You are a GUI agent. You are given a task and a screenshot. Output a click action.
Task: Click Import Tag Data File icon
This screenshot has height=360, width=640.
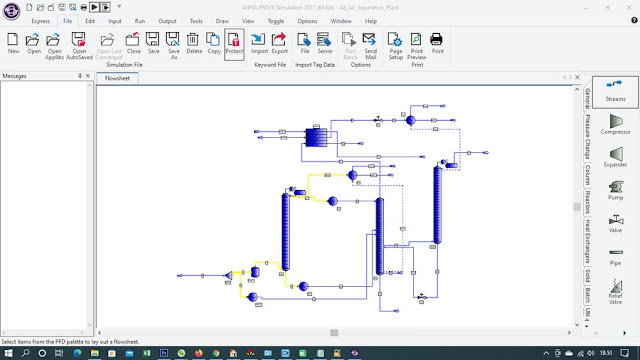tap(304, 43)
